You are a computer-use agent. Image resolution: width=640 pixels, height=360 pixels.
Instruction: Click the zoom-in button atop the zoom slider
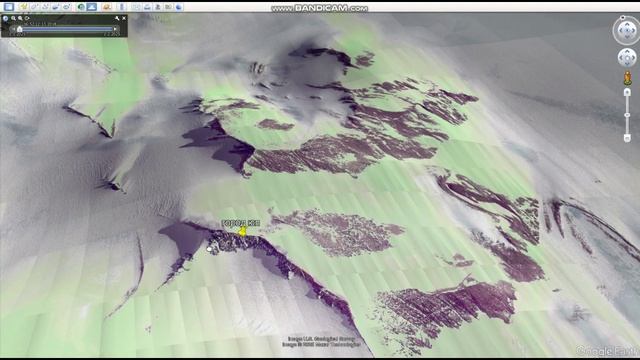627,92
